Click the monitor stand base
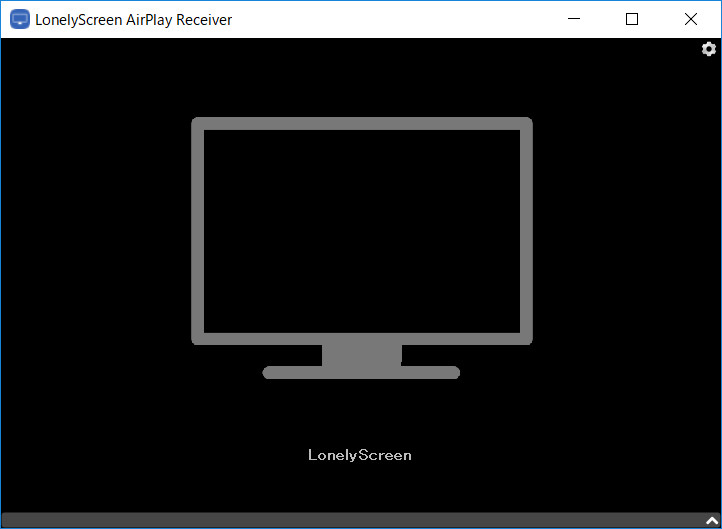The width and height of the screenshot is (722, 529). (x=361, y=373)
